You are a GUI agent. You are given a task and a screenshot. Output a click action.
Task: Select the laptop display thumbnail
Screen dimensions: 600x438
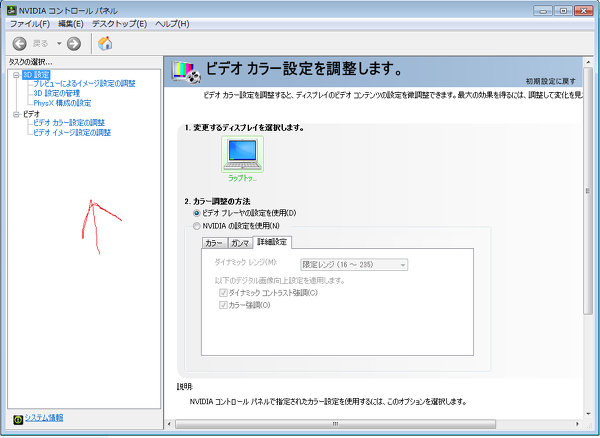tap(242, 155)
